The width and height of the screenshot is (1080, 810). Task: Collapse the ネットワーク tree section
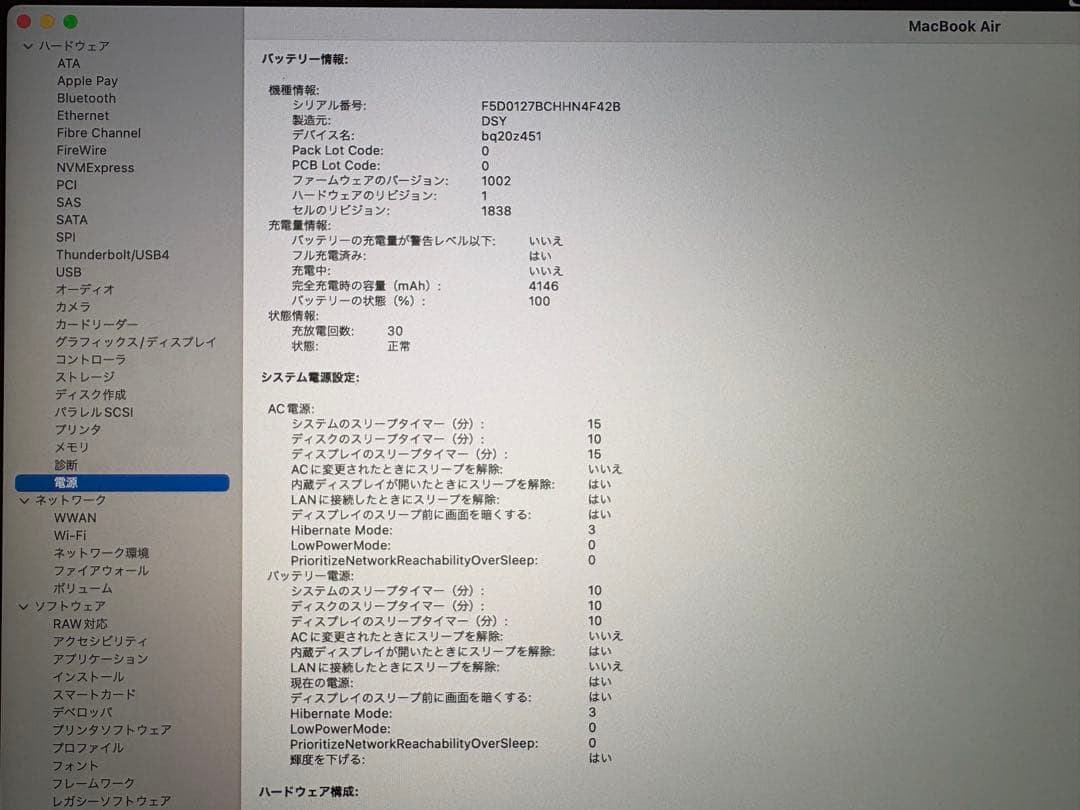click(x=23, y=500)
